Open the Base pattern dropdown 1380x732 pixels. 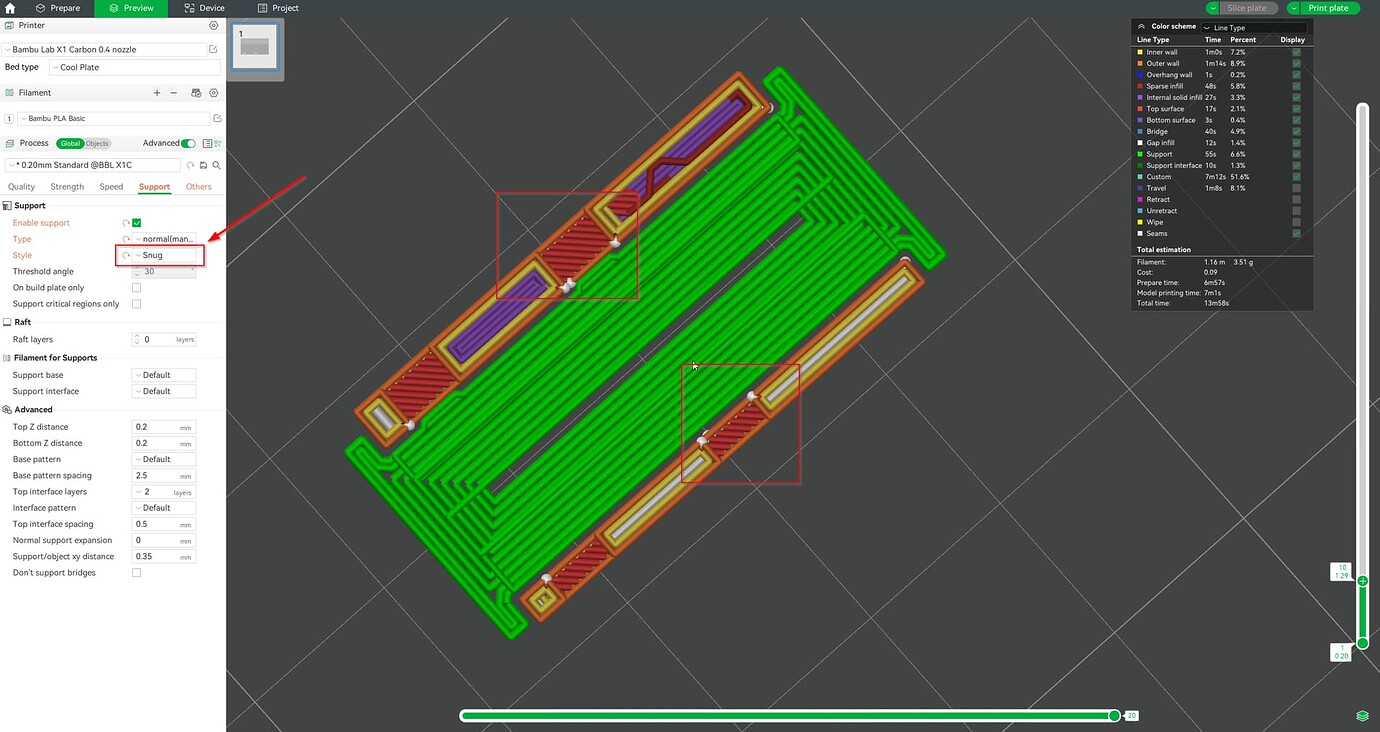[164, 459]
